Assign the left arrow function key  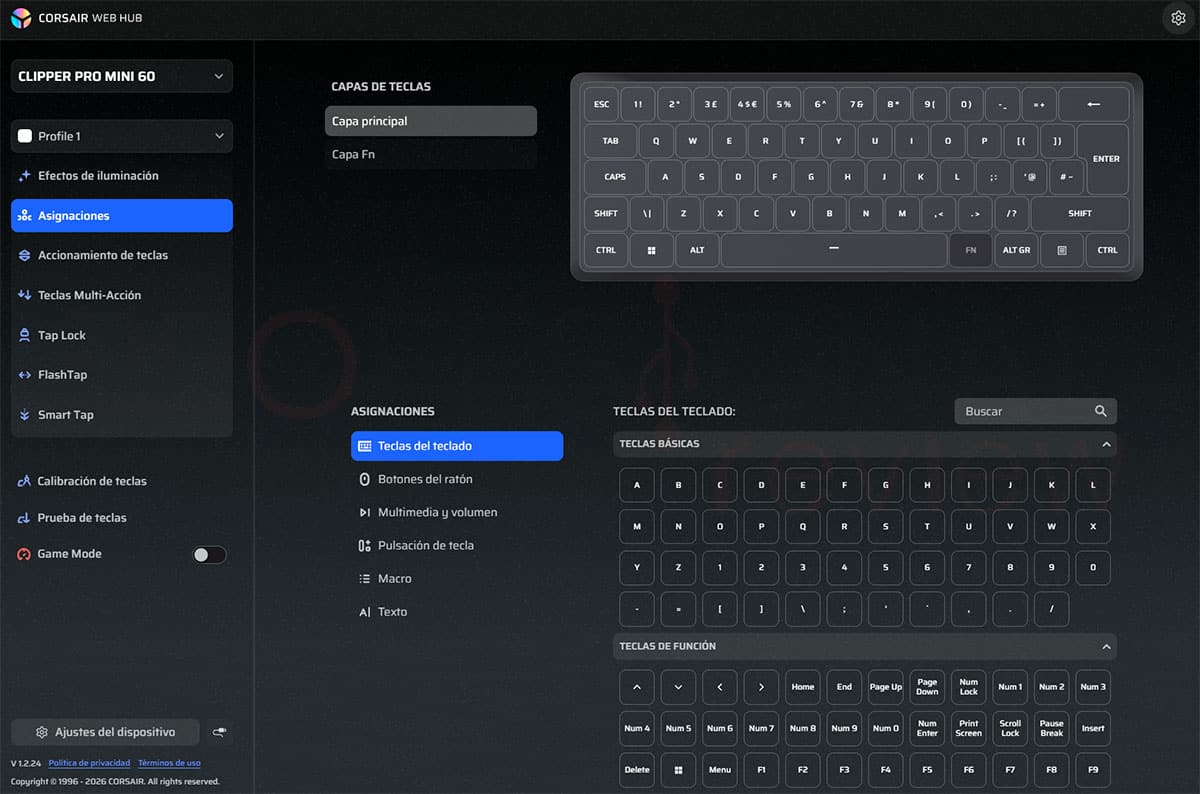click(x=720, y=687)
